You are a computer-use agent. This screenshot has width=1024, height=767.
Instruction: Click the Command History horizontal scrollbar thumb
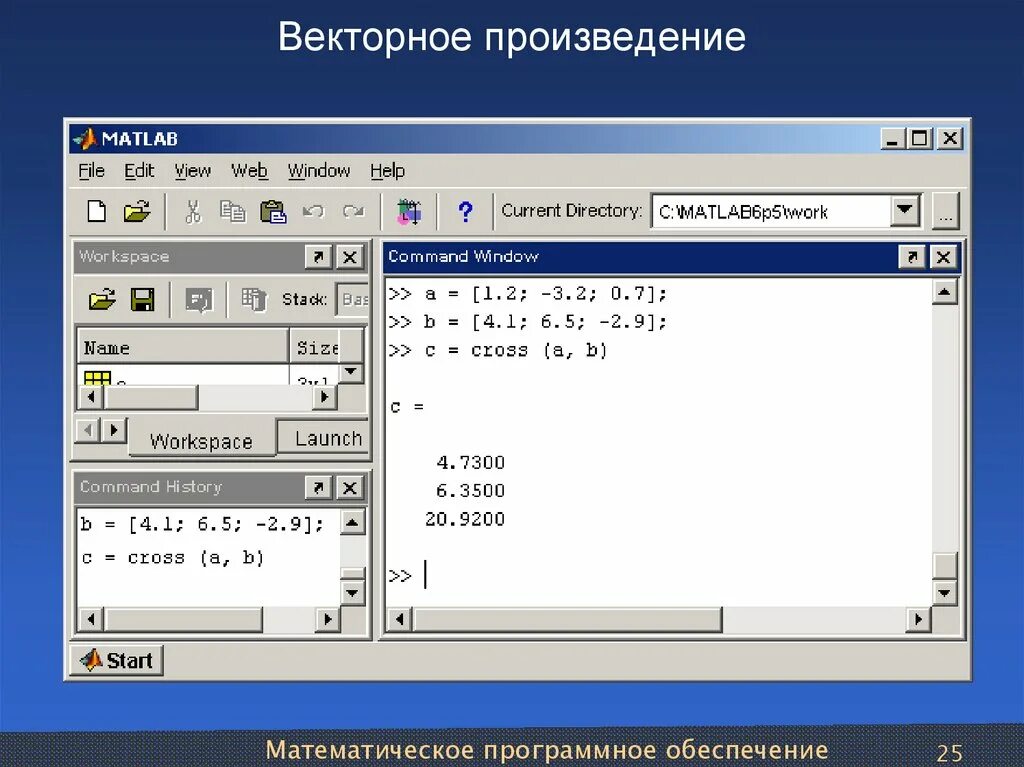[184, 619]
